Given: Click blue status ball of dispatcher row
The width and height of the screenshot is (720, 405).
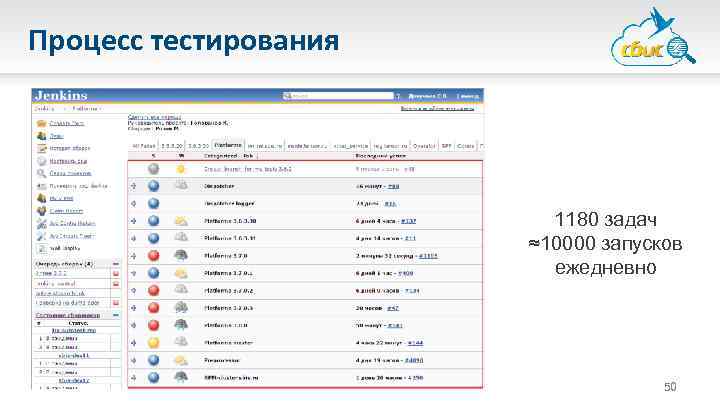Looking at the screenshot, I should click(153, 186).
